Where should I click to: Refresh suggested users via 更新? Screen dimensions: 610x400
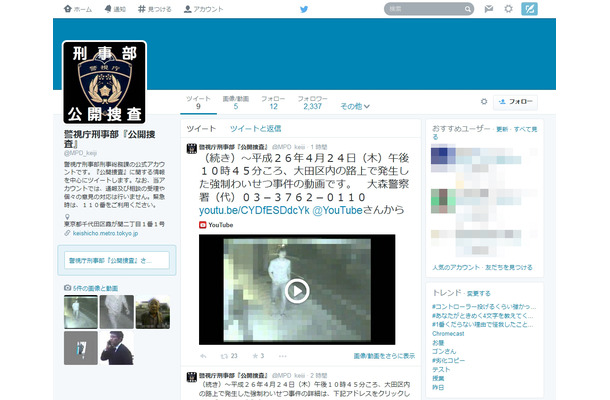coord(502,129)
